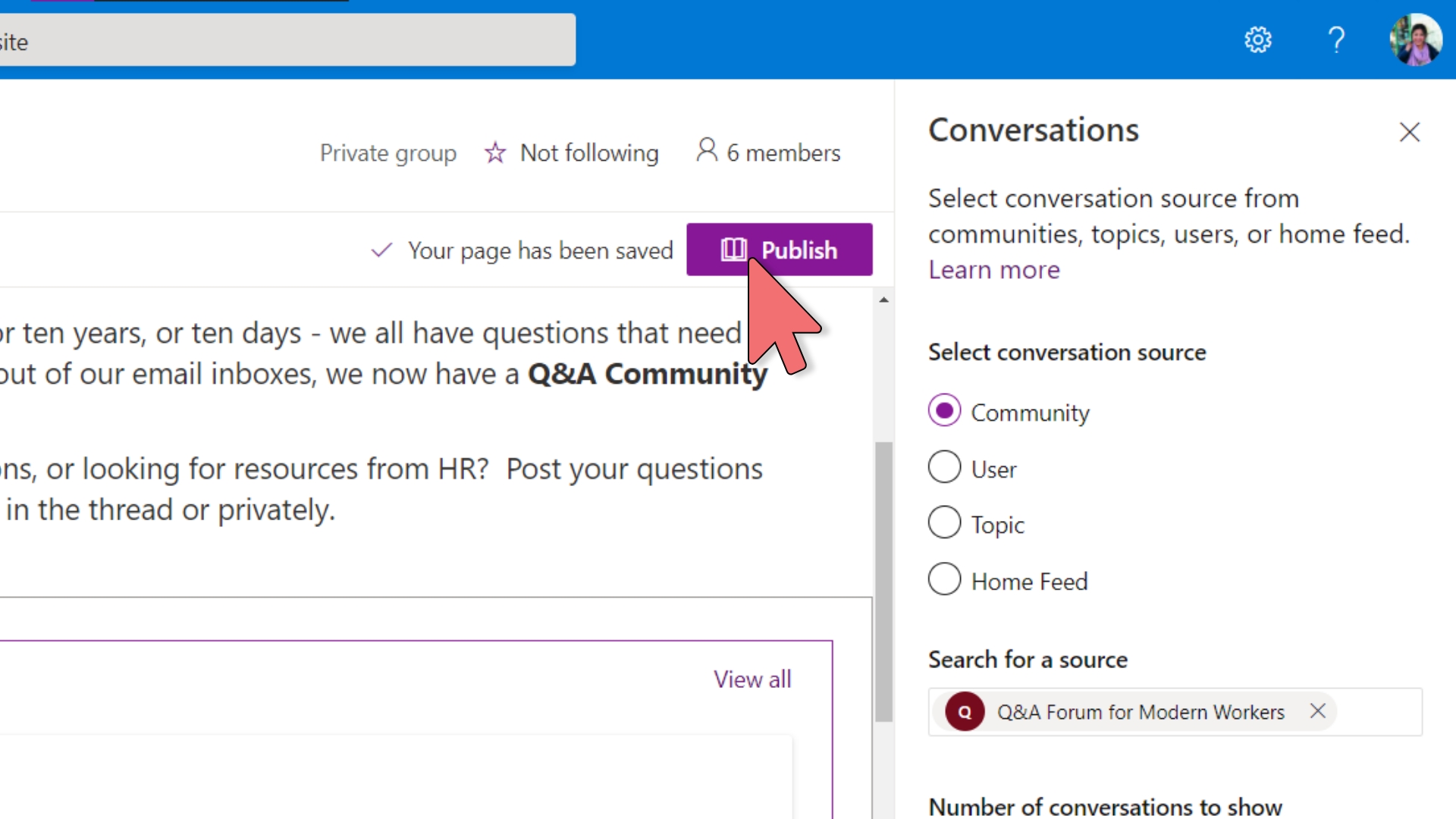
Task: Select the Community conversation source
Action: [x=944, y=411]
